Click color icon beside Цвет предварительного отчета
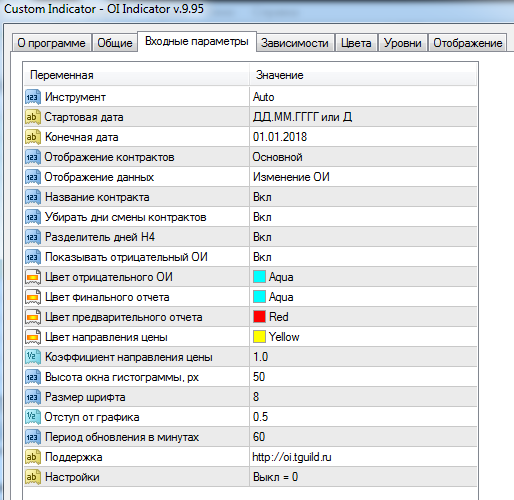 click(x=33, y=317)
